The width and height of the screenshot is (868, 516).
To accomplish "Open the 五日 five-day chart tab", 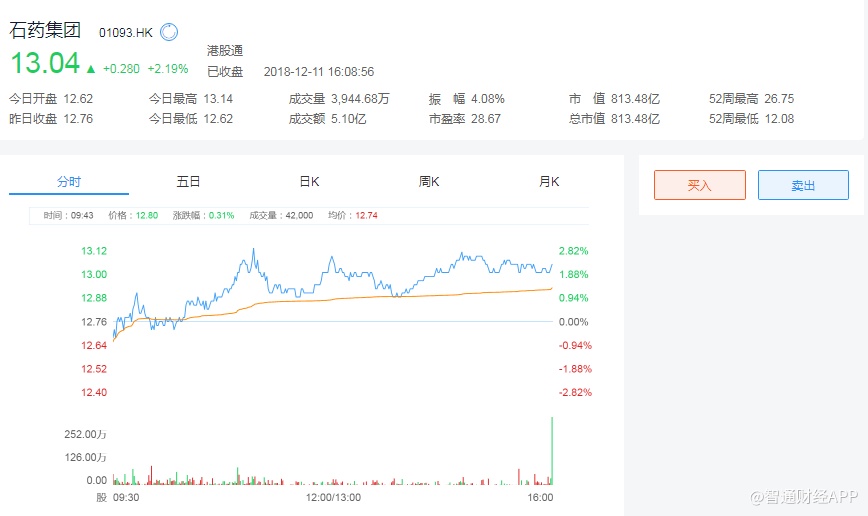I will (188, 182).
